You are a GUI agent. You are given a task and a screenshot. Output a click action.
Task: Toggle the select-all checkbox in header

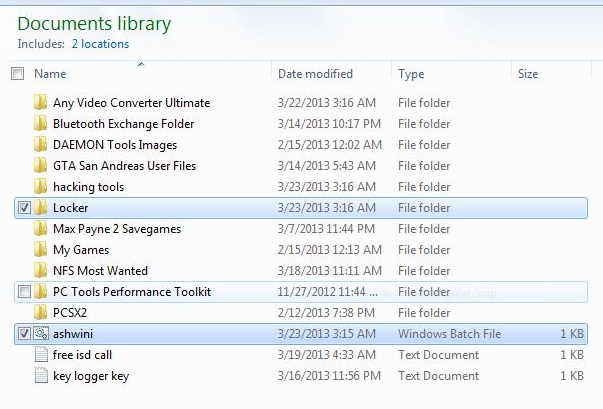17,74
